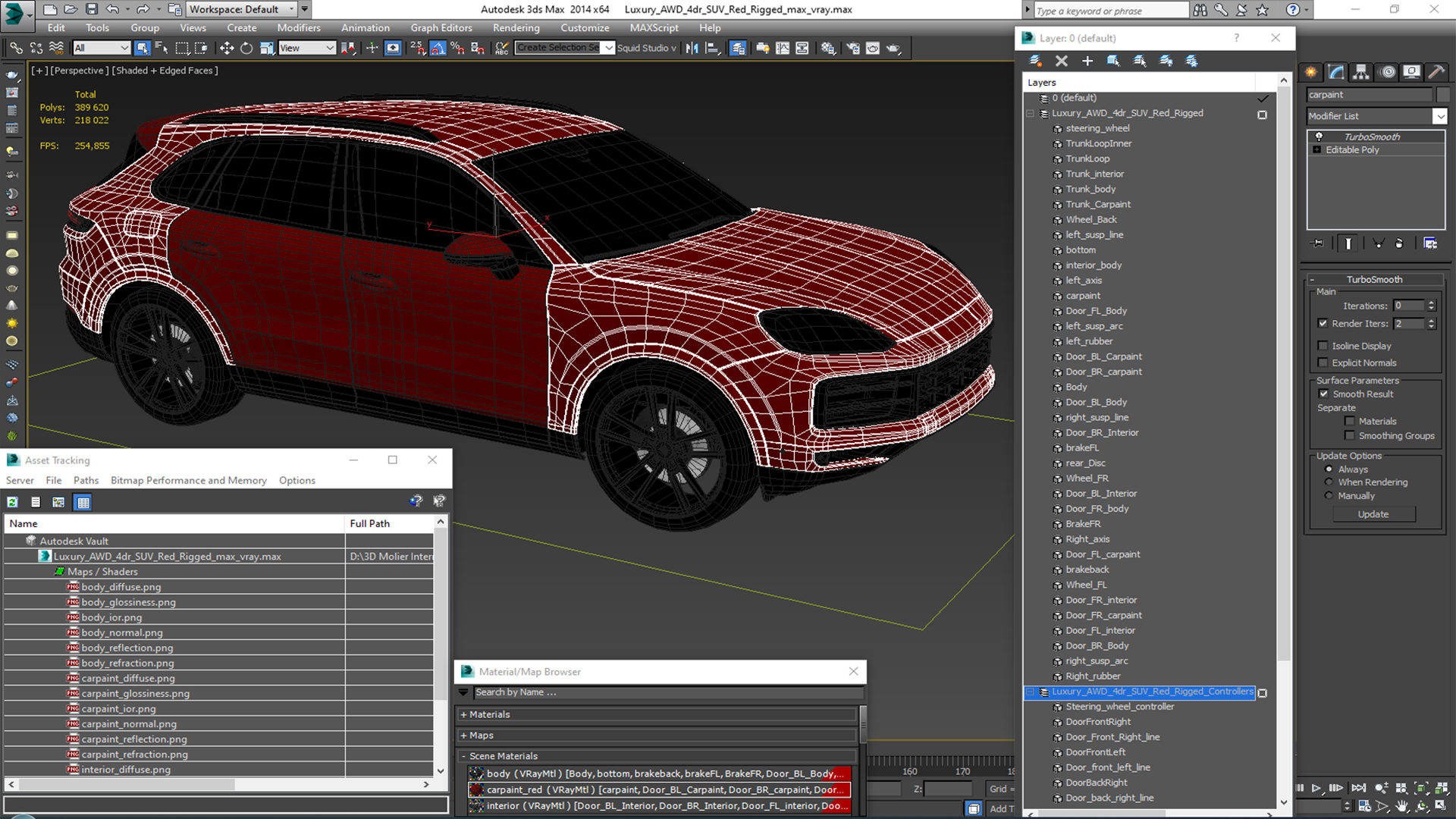1456x819 pixels.
Task: Toggle the Smooth Result checkbox
Action: [x=1323, y=394]
